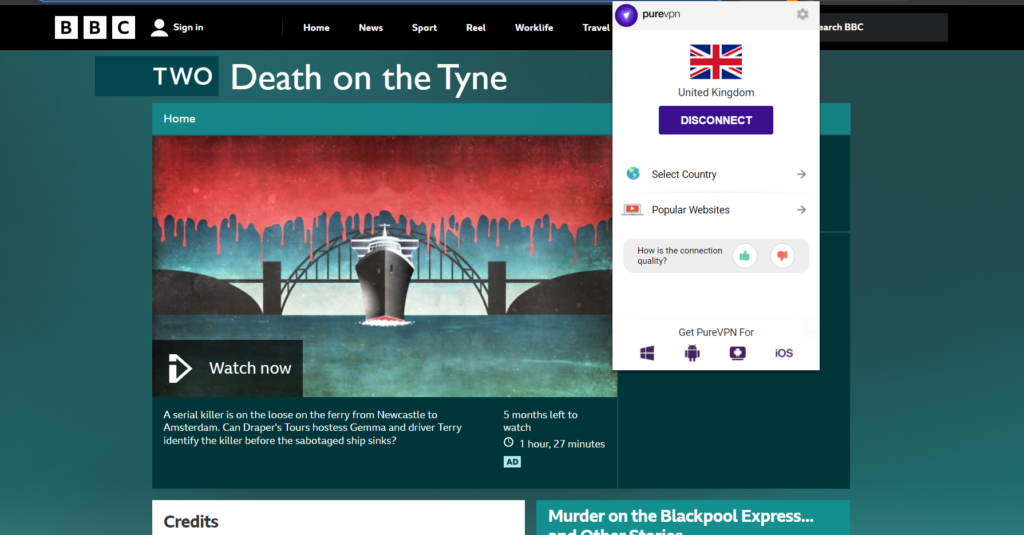Click the BBC iPlayer play icon
This screenshot has width=1024, height=535.
[x=180, y=368]
